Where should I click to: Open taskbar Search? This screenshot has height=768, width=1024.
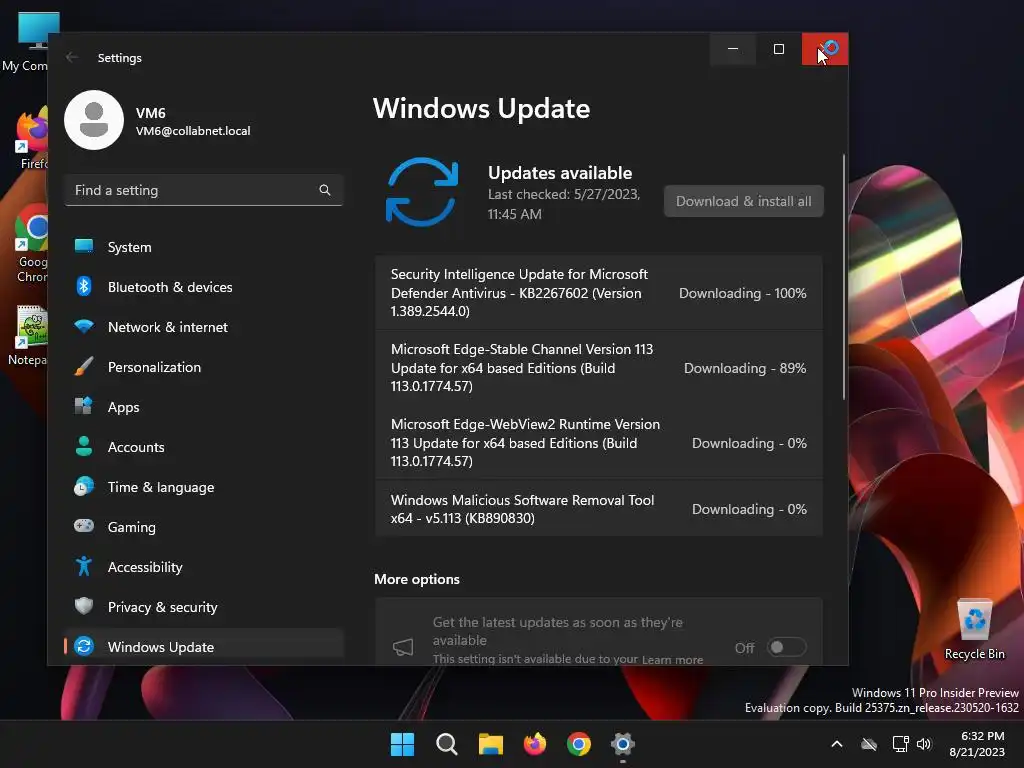(x=447, y=744)
